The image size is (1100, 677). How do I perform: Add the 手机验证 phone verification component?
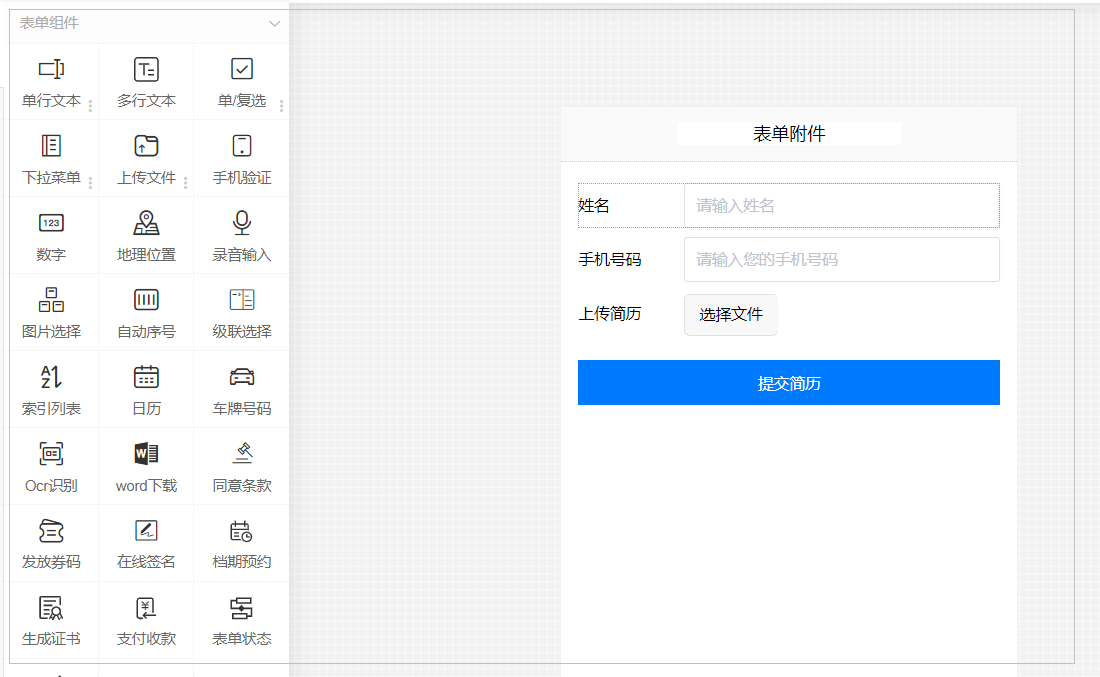tap(241, 159)
